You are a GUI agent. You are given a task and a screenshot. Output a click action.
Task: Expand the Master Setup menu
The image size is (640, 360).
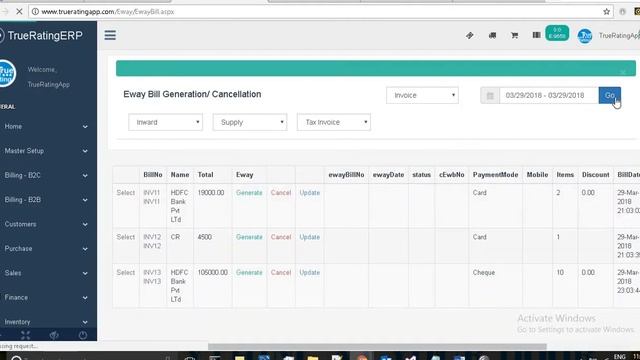(46, 151)
